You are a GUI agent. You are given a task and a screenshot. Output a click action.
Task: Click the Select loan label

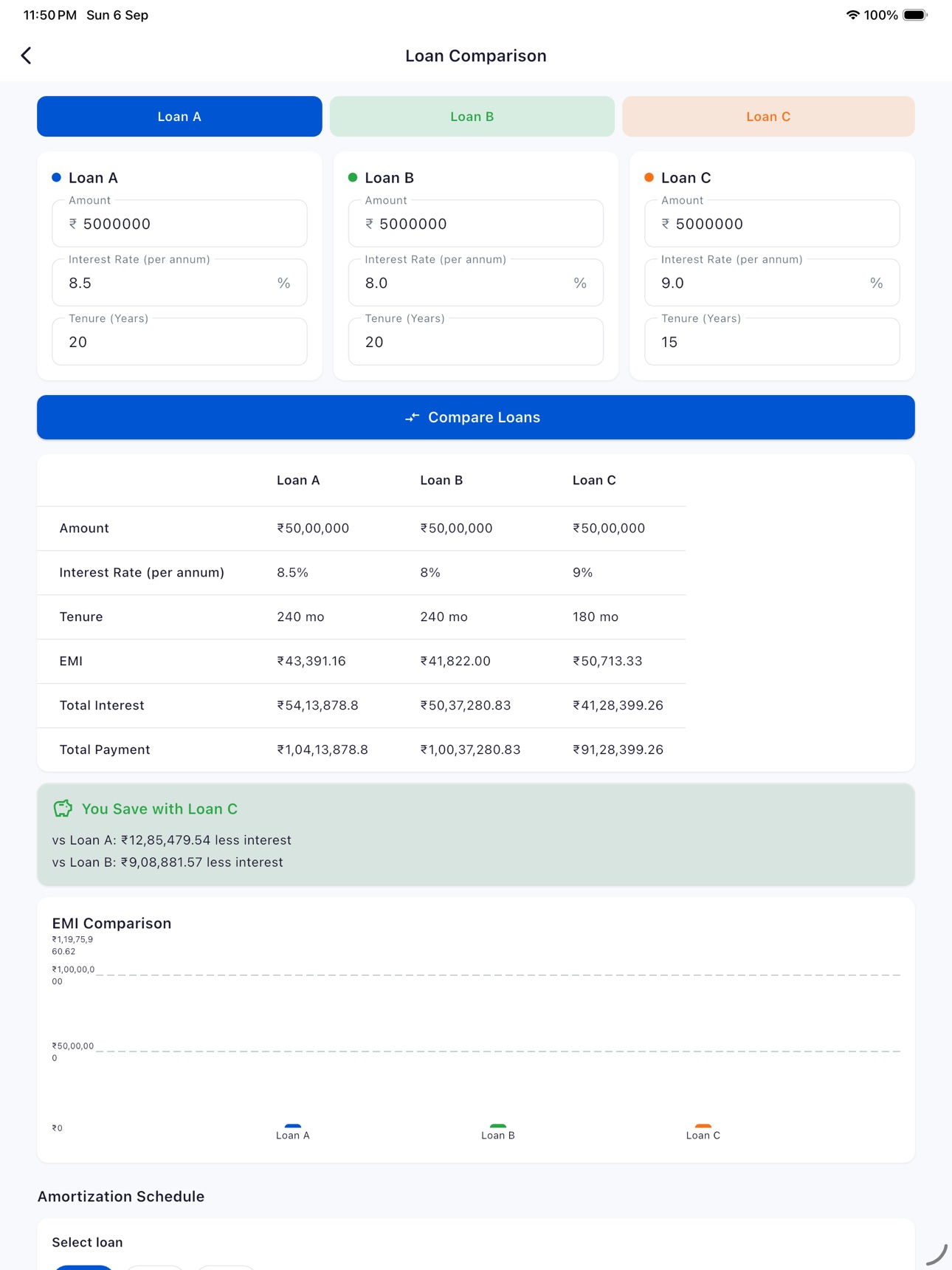[x=87, y=1242]
